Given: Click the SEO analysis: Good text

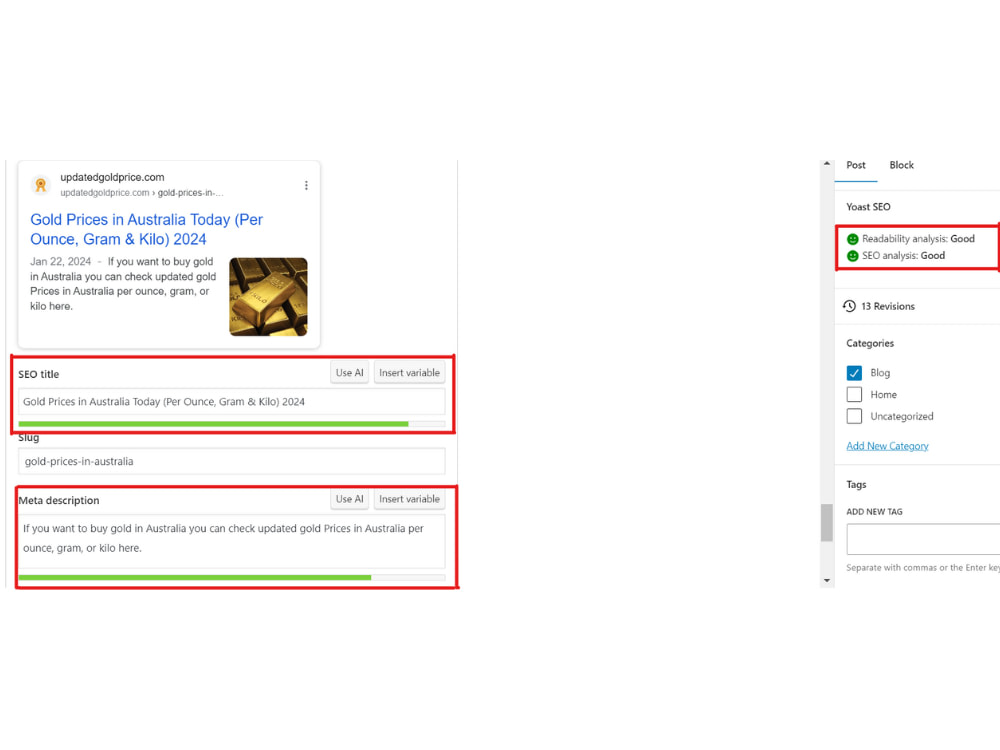Looking at the screenshot, I should [904, 256].
